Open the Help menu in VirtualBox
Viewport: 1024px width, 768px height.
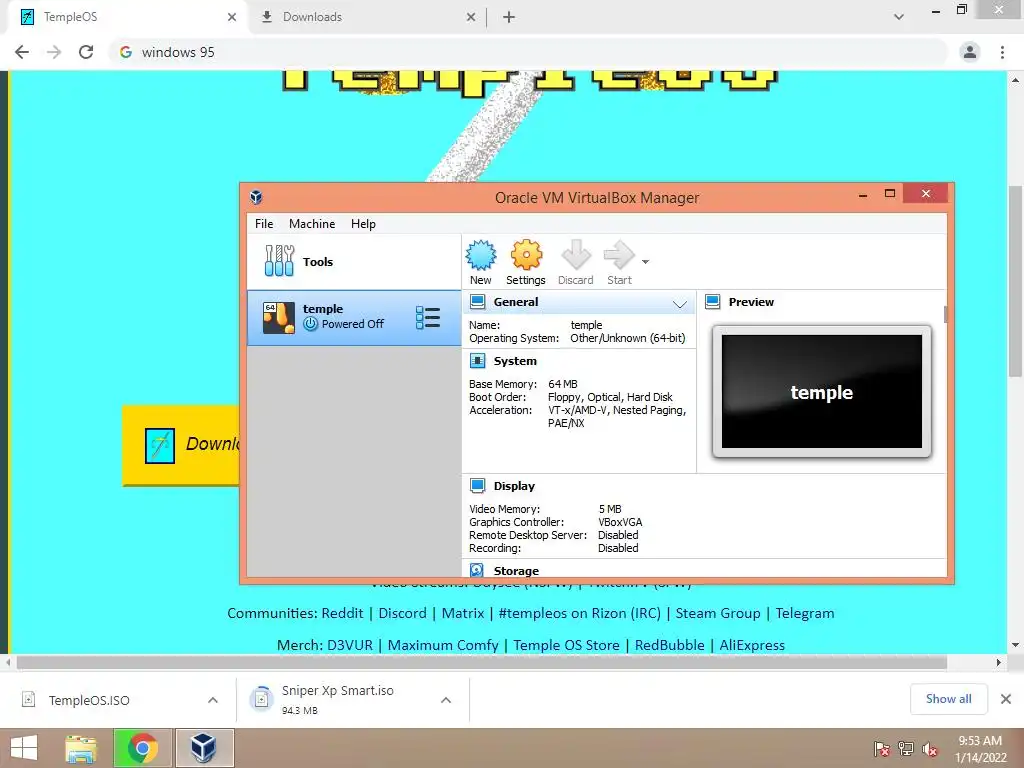click(x=363, y=223)
